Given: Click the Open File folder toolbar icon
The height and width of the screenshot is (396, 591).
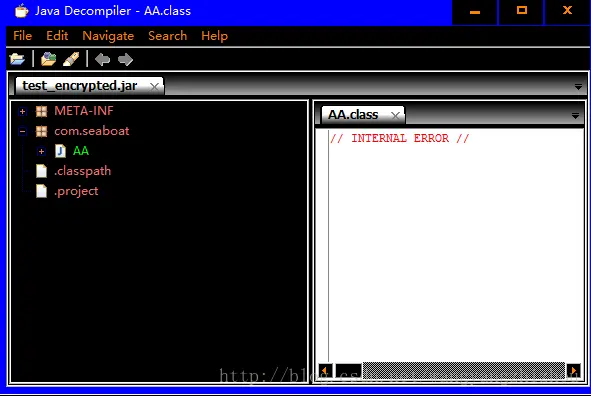Looking at the screenshot, I should [17, 59].
